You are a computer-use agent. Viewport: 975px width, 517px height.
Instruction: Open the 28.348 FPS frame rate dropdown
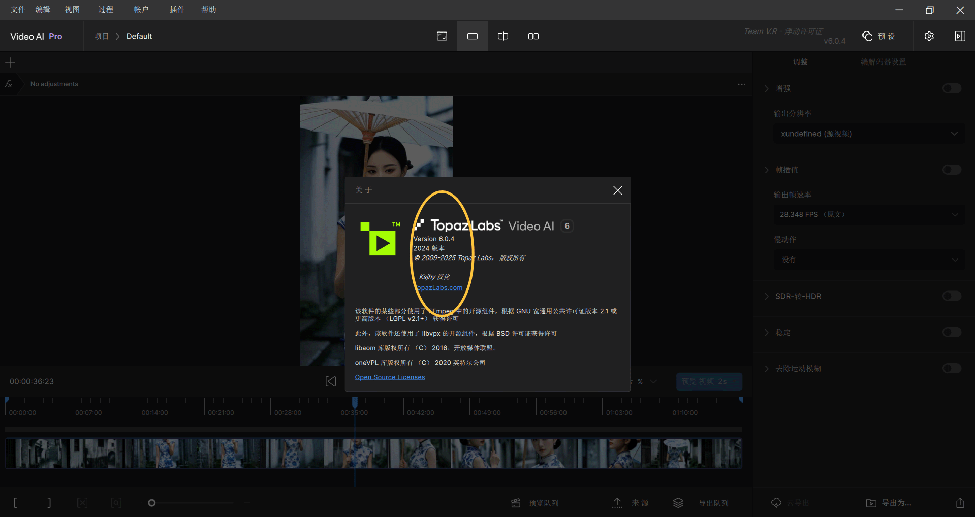click(869, 214)
